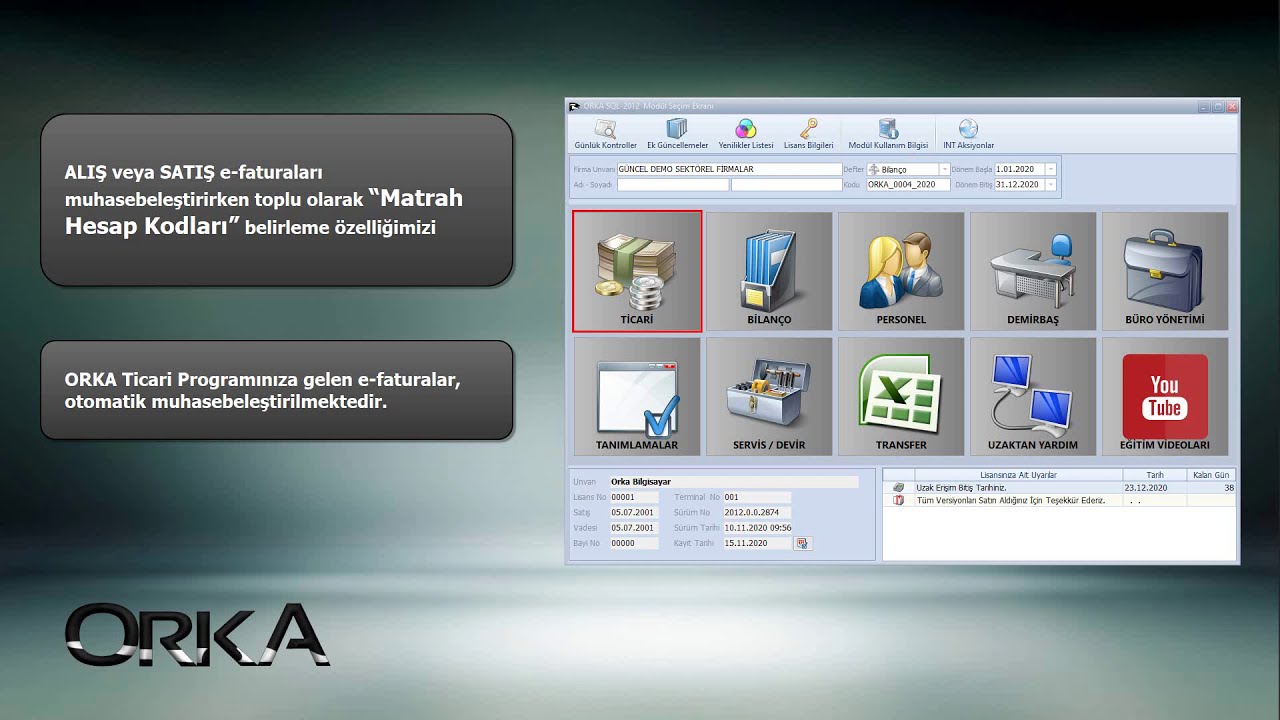1280x720 pixels.
Task: Open the UZAKTAN YARDIM module
Action: click(1033, 396)
